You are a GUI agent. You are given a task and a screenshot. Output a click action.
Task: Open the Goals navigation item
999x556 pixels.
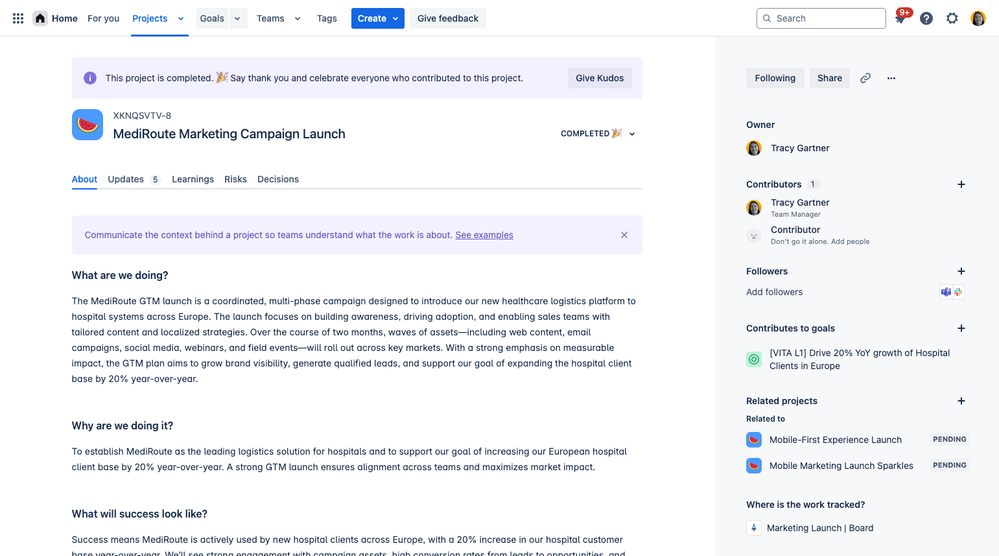click(212, 18)
